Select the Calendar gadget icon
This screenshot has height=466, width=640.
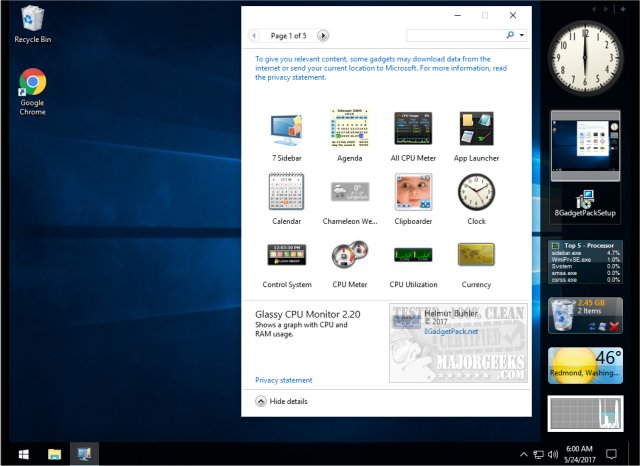pyautogui.click(x=286, y=192)
